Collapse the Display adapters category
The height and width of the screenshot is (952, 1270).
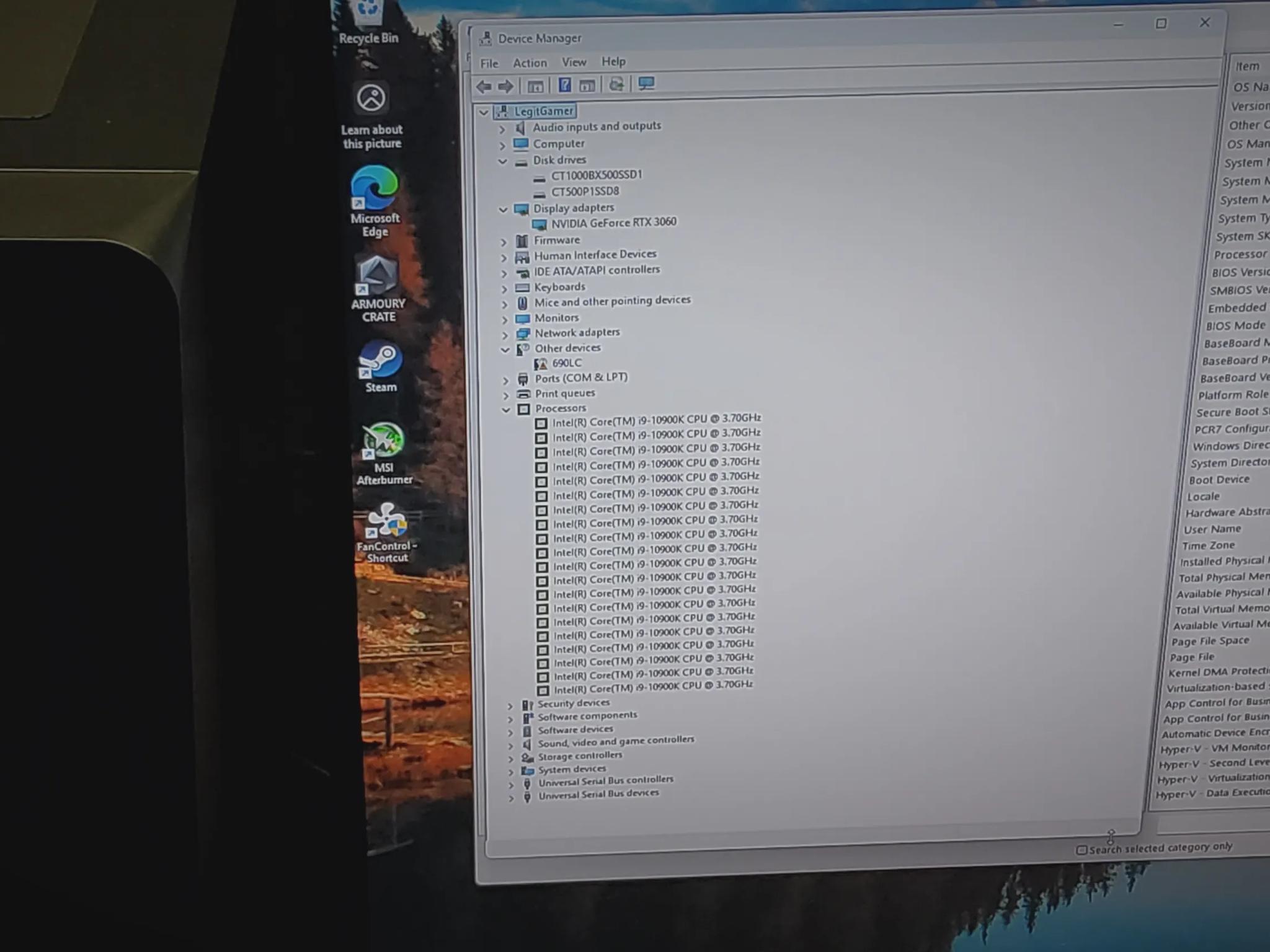tap(503, 209)
